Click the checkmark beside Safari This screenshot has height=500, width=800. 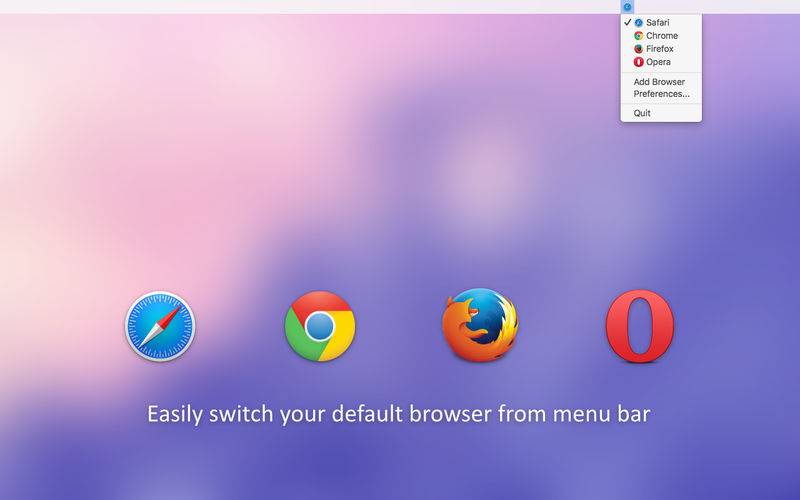(627, 22)
